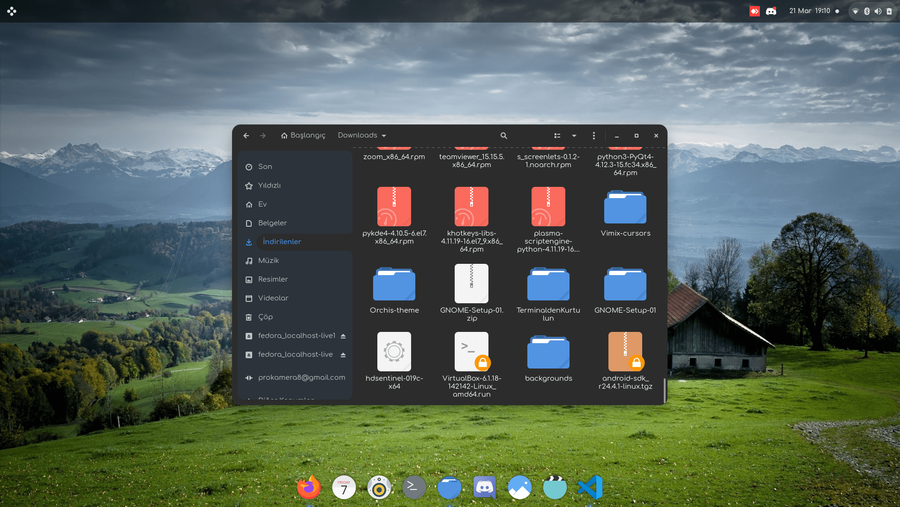The height and width of the screenshot is (507, 900).
Task: Click the Wi-Fi status icon
Action: 855,11
